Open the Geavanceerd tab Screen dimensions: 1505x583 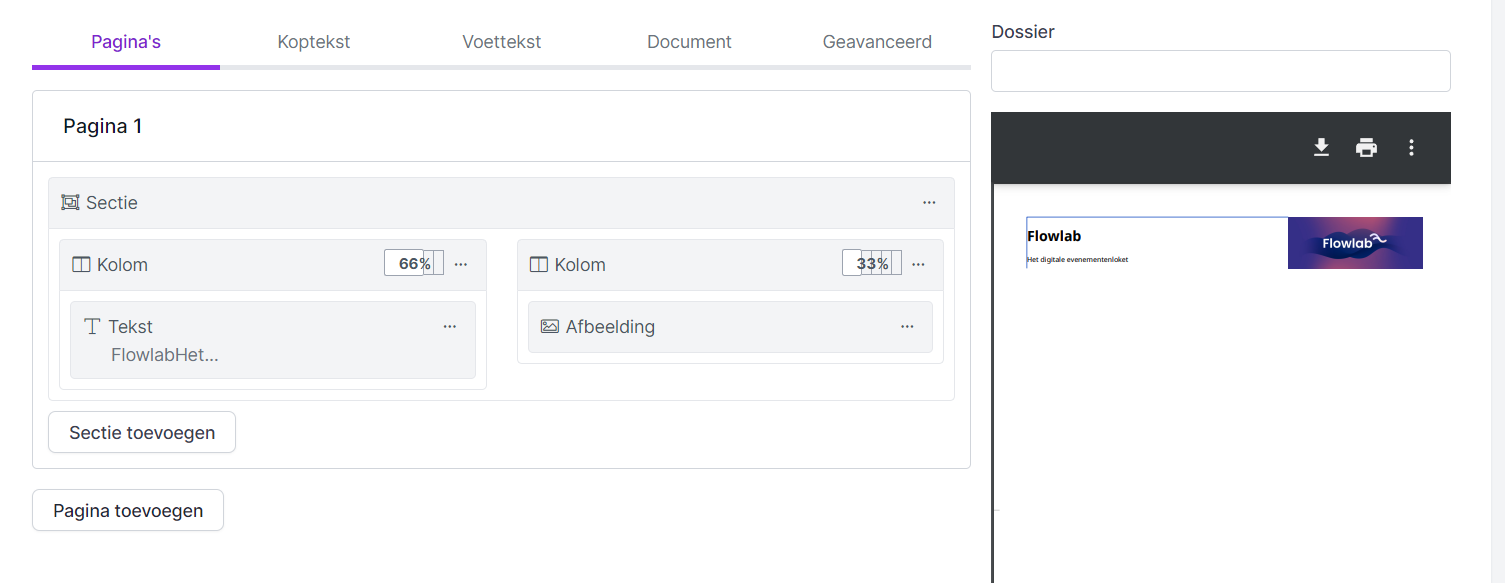click(x=877, y=42)
